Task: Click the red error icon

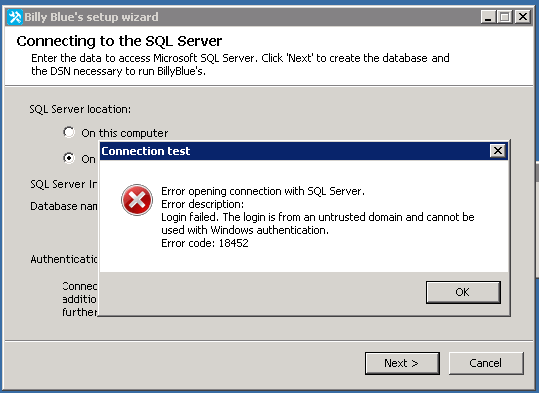Action: click(x=137, y=200)
